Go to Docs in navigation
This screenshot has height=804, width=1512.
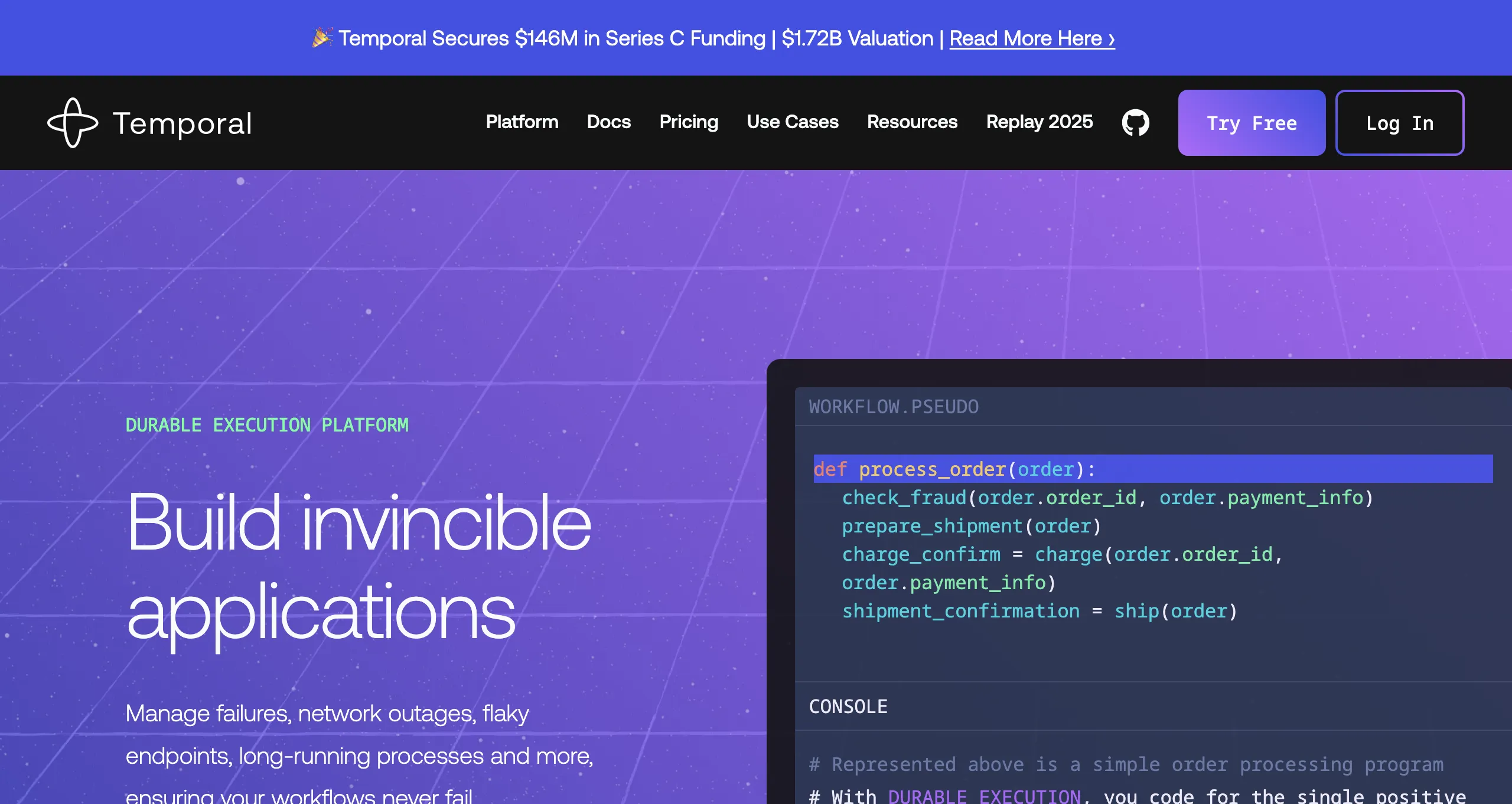(x=609, y=122)
